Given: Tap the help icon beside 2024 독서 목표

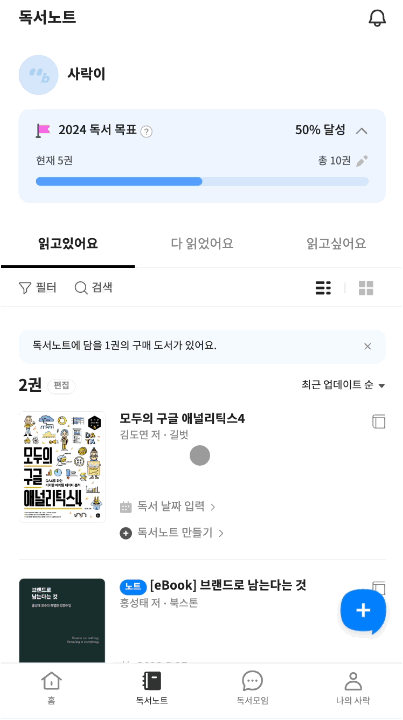Looking at the screenshot, I should coord(146,132).
